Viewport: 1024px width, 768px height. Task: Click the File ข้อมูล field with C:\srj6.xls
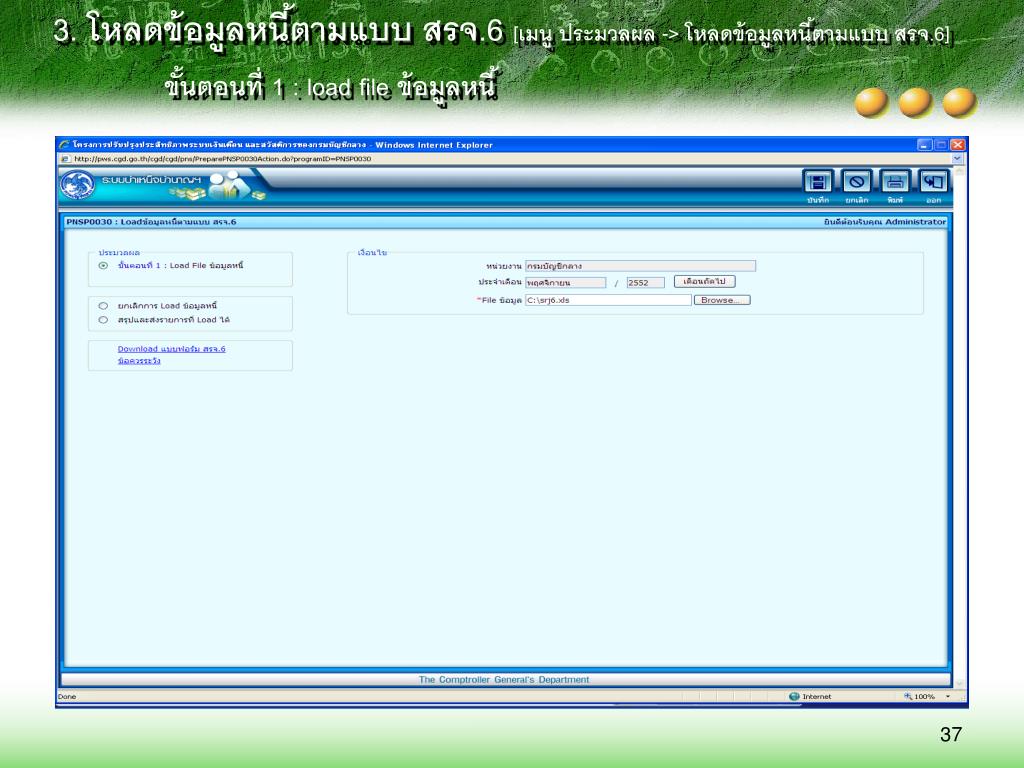click(x=608, y=300)
